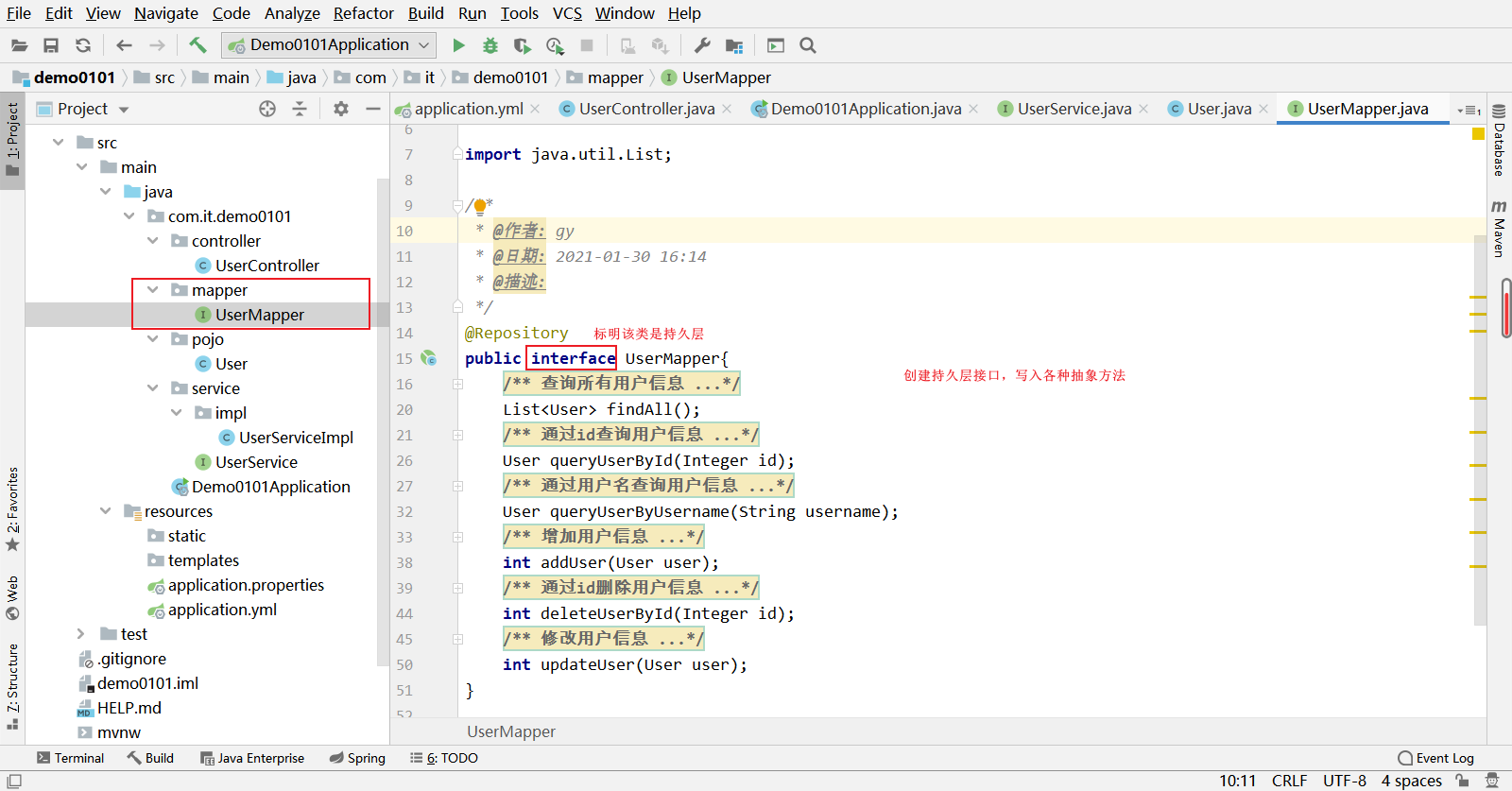Screen dimensions: 1512x791
Task: Click the lightbulb intention icon at line 9
Action: pos(480,206)
